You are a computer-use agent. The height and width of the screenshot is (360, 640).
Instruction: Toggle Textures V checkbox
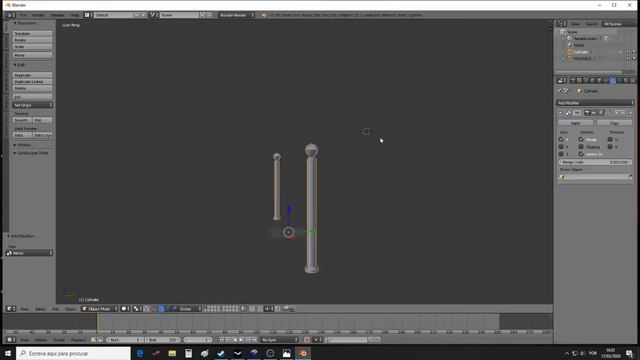610,147
